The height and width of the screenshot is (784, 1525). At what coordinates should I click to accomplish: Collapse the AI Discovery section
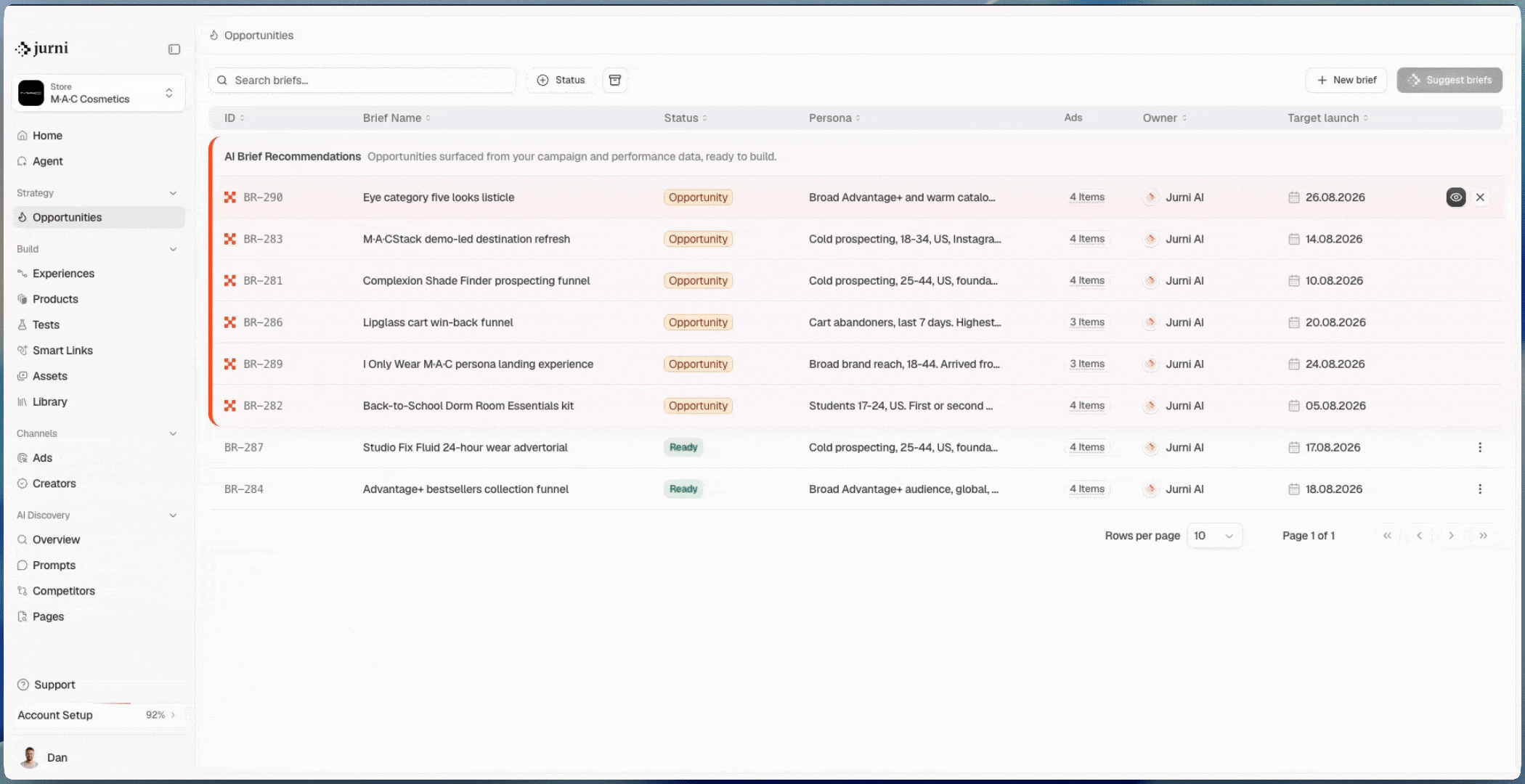pyautogui.click(x=173, y=515)
